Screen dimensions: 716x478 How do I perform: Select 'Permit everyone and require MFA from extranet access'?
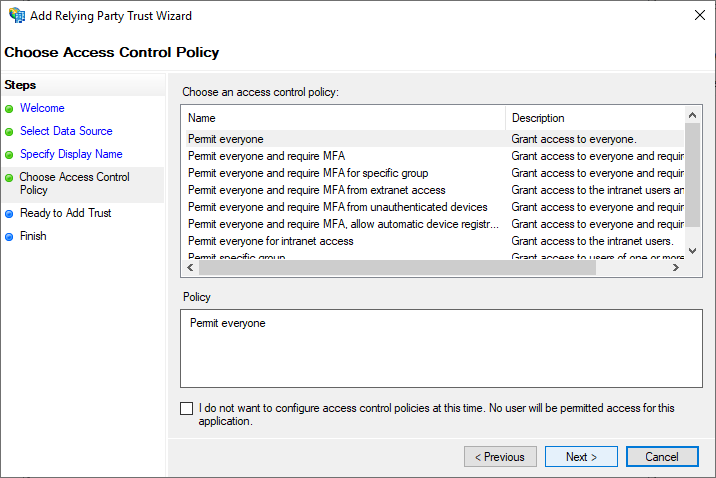tap(317, 190)
